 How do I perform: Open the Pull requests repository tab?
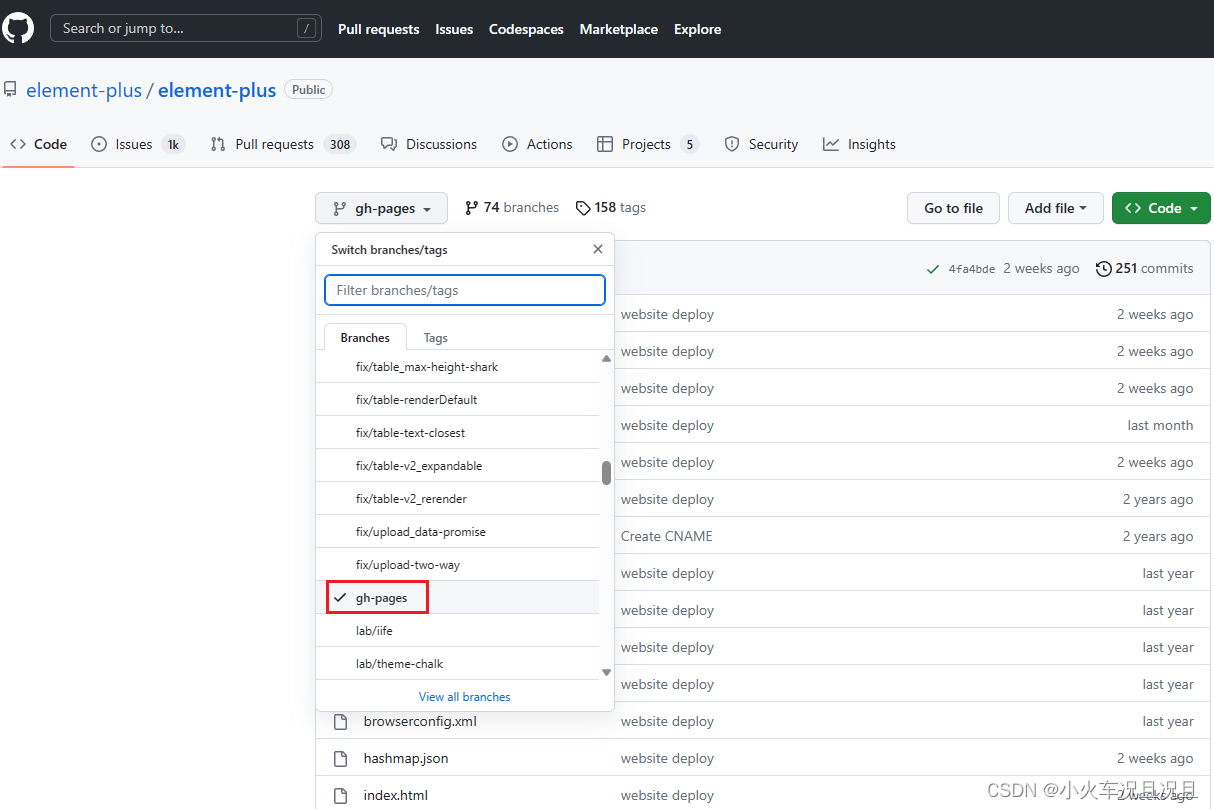pyautogui.click(x=283, y=144)
